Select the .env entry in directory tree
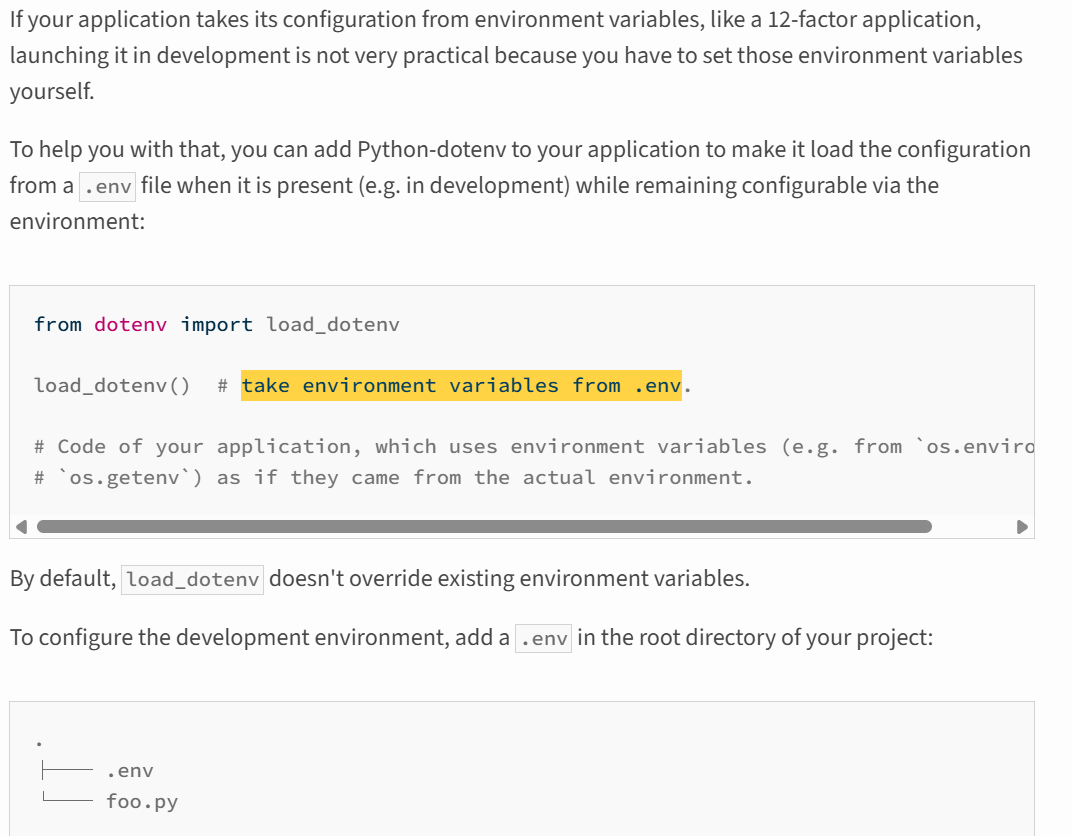 point(130,771)
